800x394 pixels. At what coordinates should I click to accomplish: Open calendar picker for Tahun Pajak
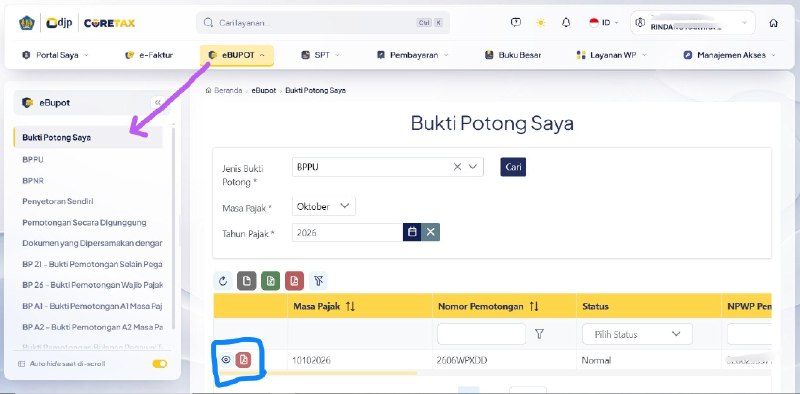tap(412, 232)
